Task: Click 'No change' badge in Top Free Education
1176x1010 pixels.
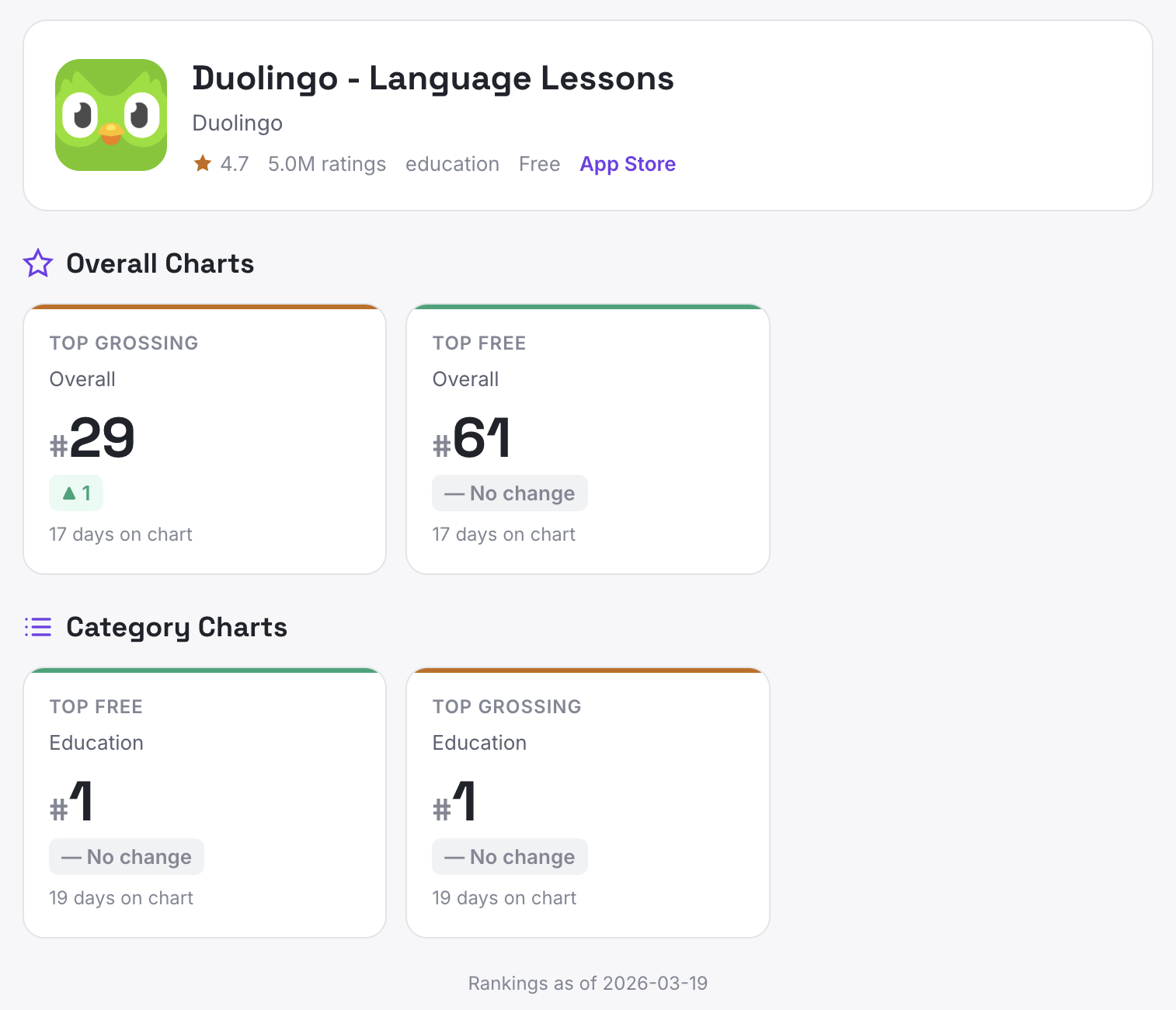Action: coord(127,857)
